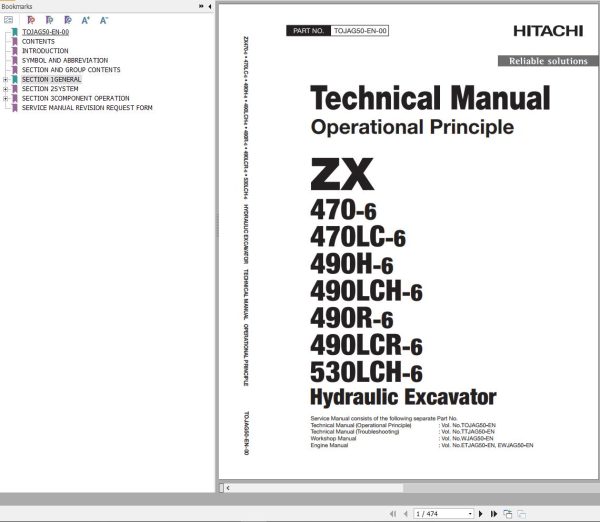Screen dimensions: 600x522
Task: Click the 'Hydraulic Excavator' heading
Action: pyautogui.click(x=403, y=397)
